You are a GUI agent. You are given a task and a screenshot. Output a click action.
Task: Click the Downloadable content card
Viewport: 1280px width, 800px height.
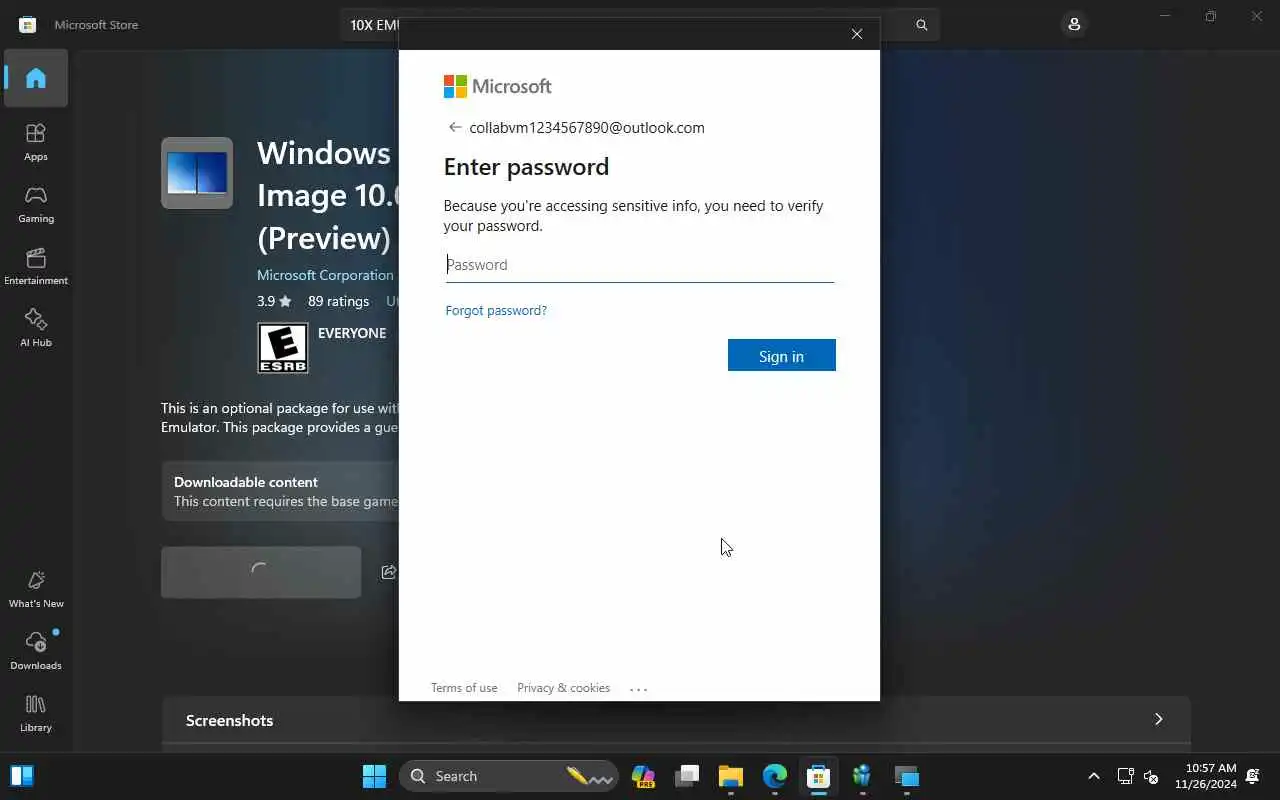(281, 491)
